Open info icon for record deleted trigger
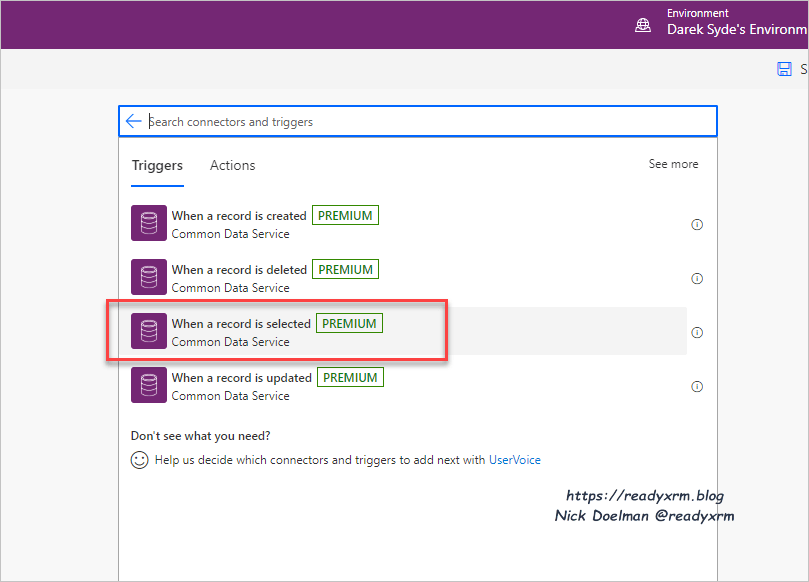This screenshot has width=809, height=582. (x=697, y=279)
